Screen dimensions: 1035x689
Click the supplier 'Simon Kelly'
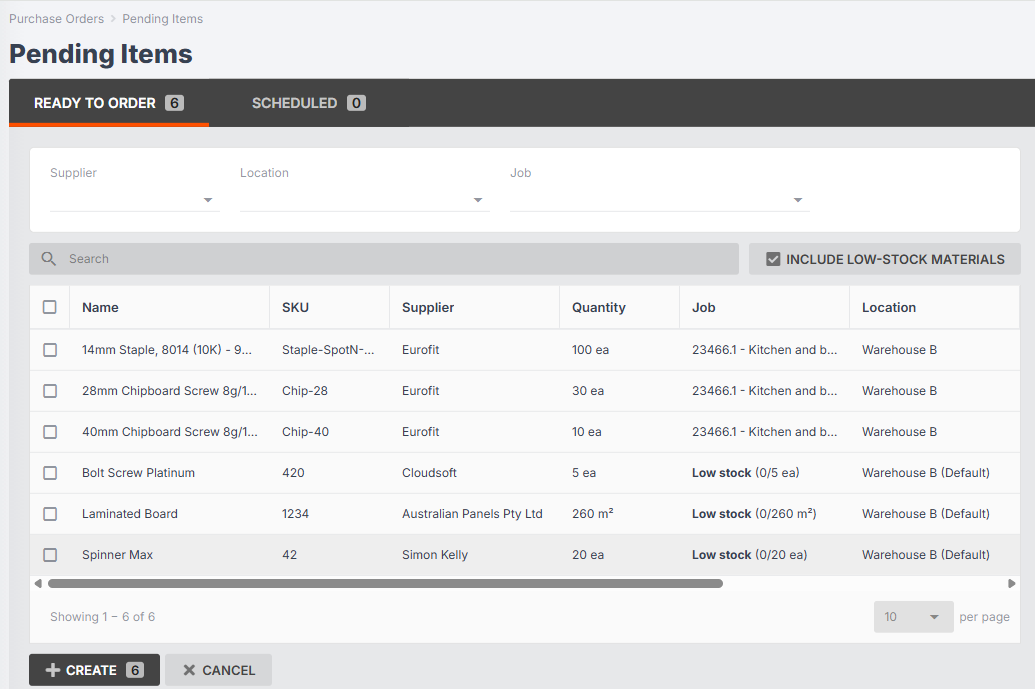[435, 555]
